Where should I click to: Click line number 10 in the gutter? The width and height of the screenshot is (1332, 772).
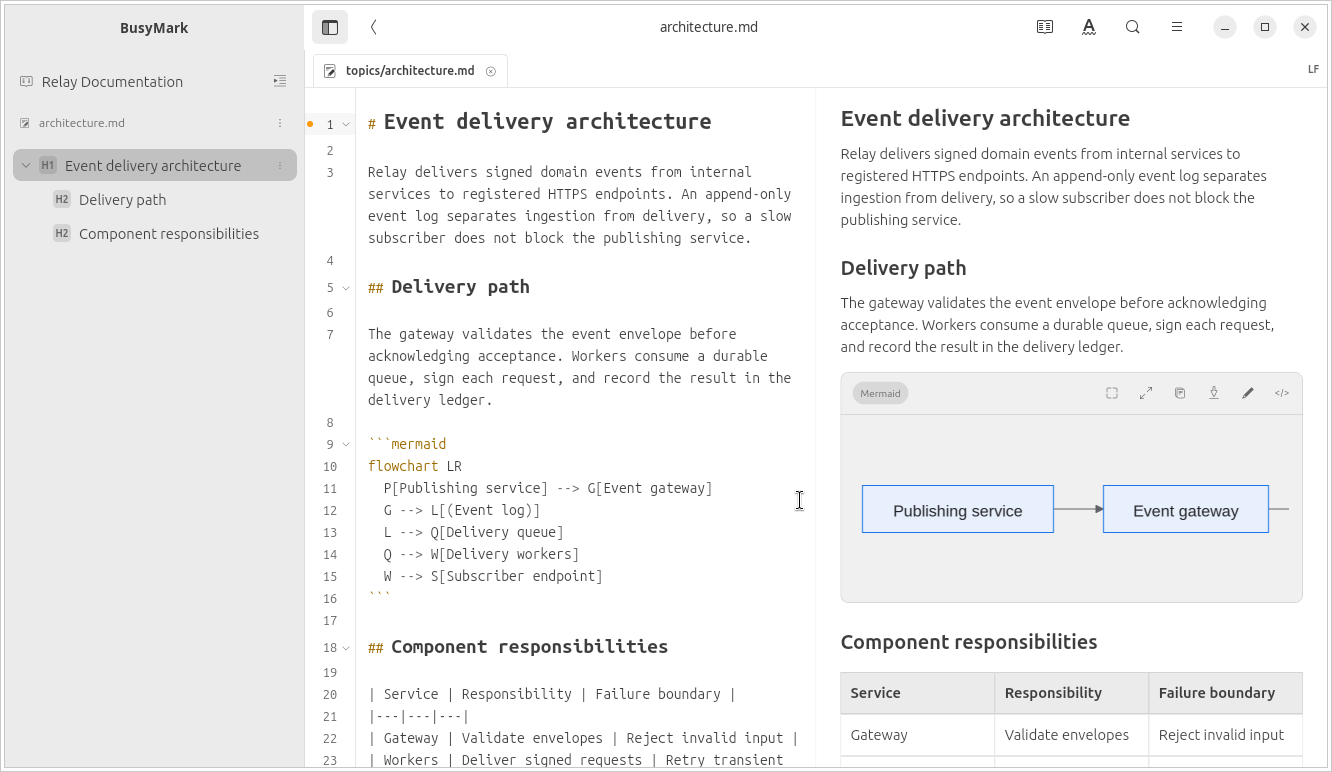330,467
